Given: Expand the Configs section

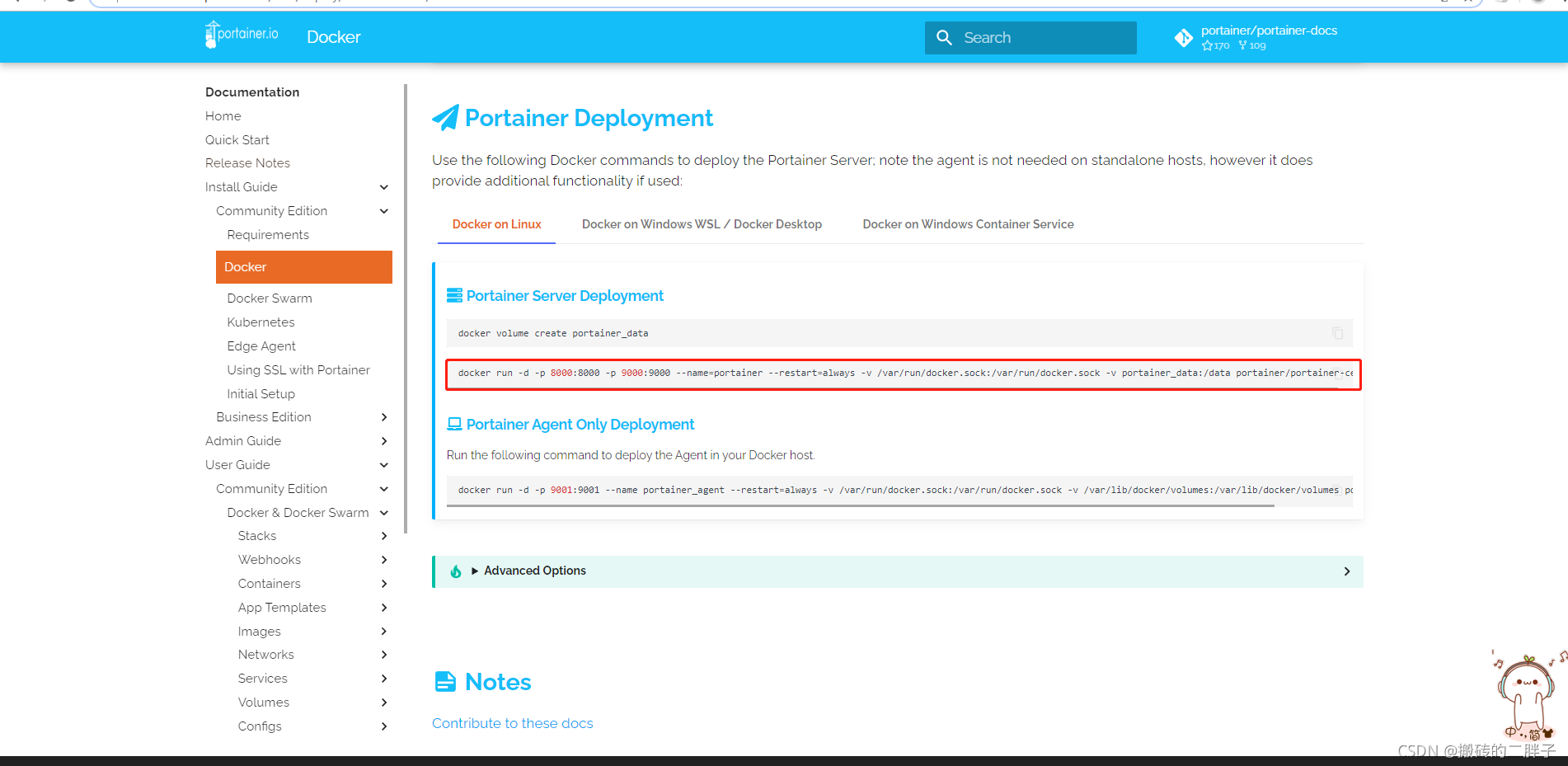Looking at the screenshot, I should (x=383, y=726).
